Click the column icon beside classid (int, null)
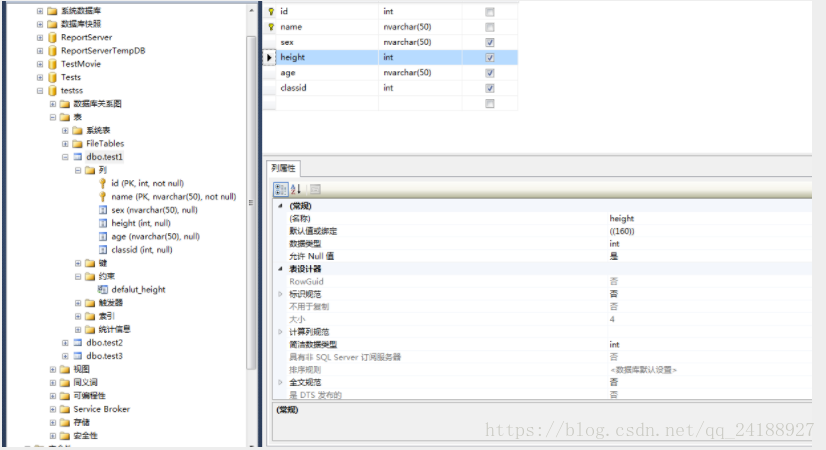This screenshot has height=450, width=826. click(103, 250)
